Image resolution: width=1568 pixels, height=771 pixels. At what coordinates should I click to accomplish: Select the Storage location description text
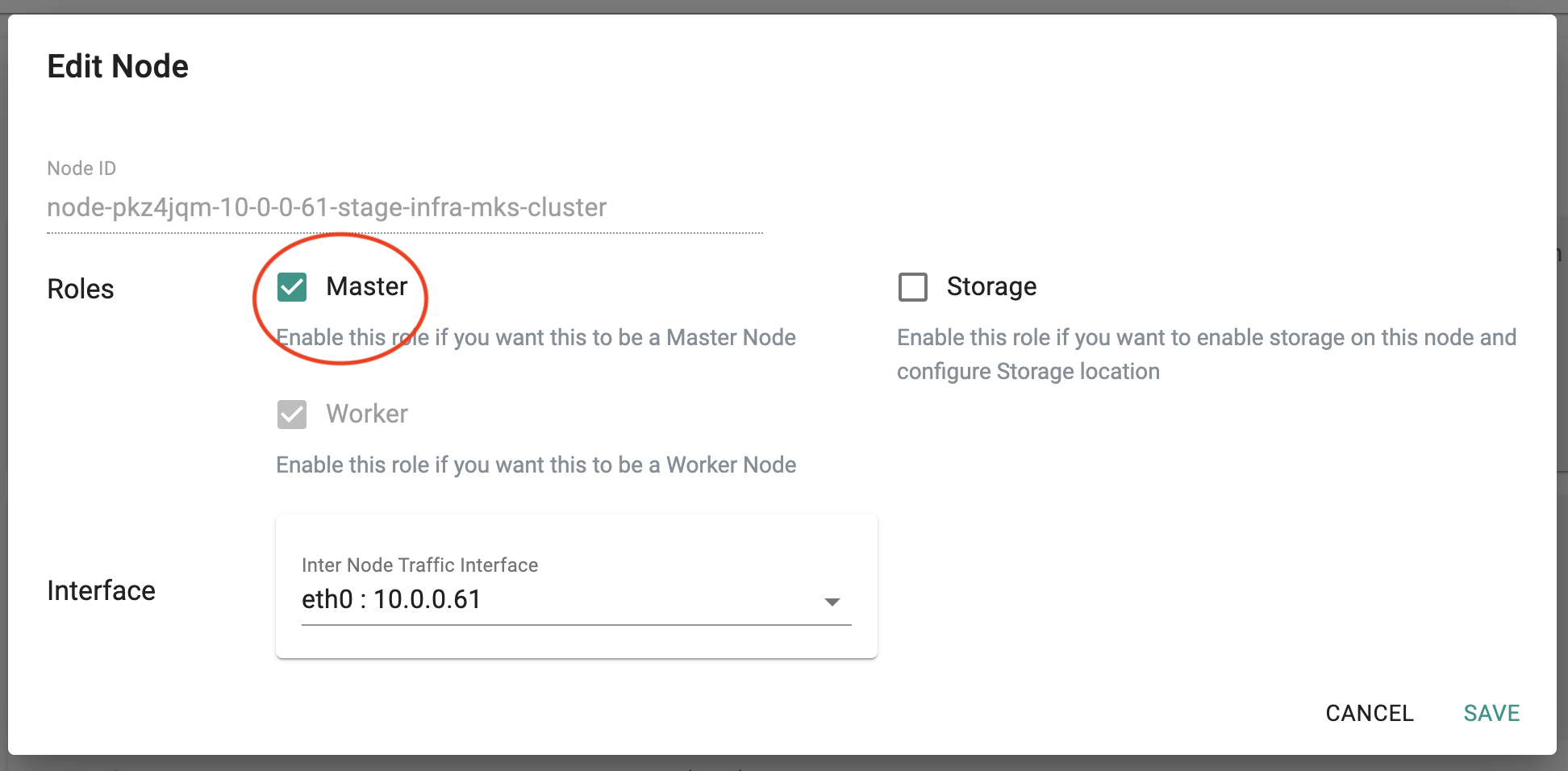coord(1207,354)
